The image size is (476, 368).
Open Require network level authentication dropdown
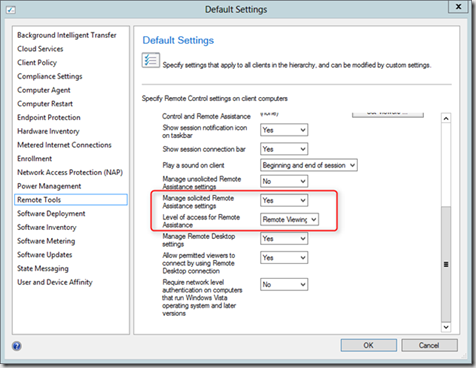284,285
